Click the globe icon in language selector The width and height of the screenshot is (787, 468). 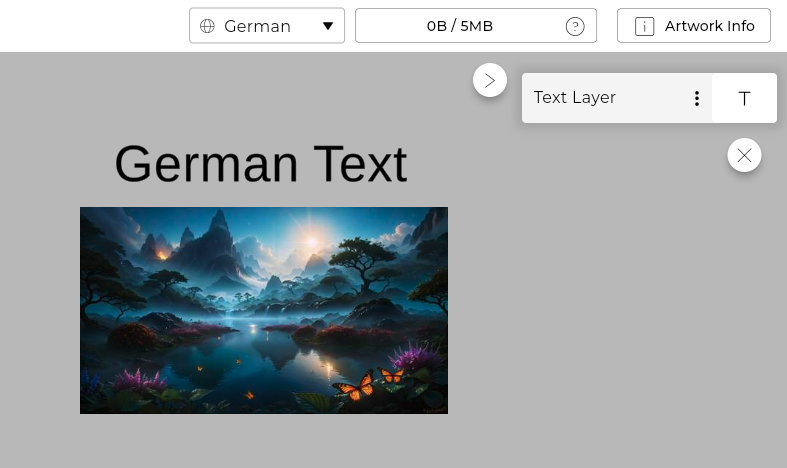coord(207,26)
